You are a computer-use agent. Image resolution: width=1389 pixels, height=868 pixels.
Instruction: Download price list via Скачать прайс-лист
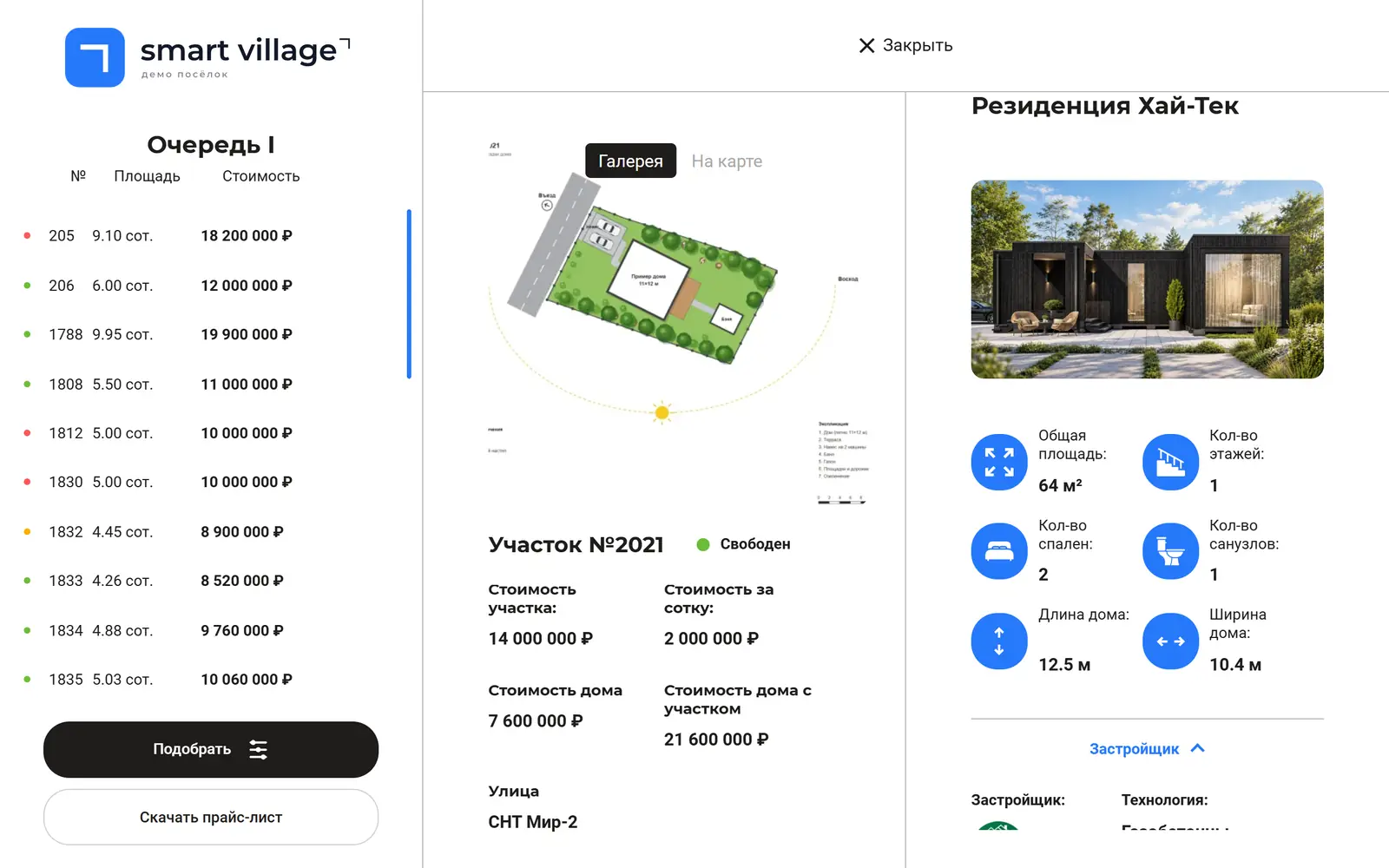211,817
